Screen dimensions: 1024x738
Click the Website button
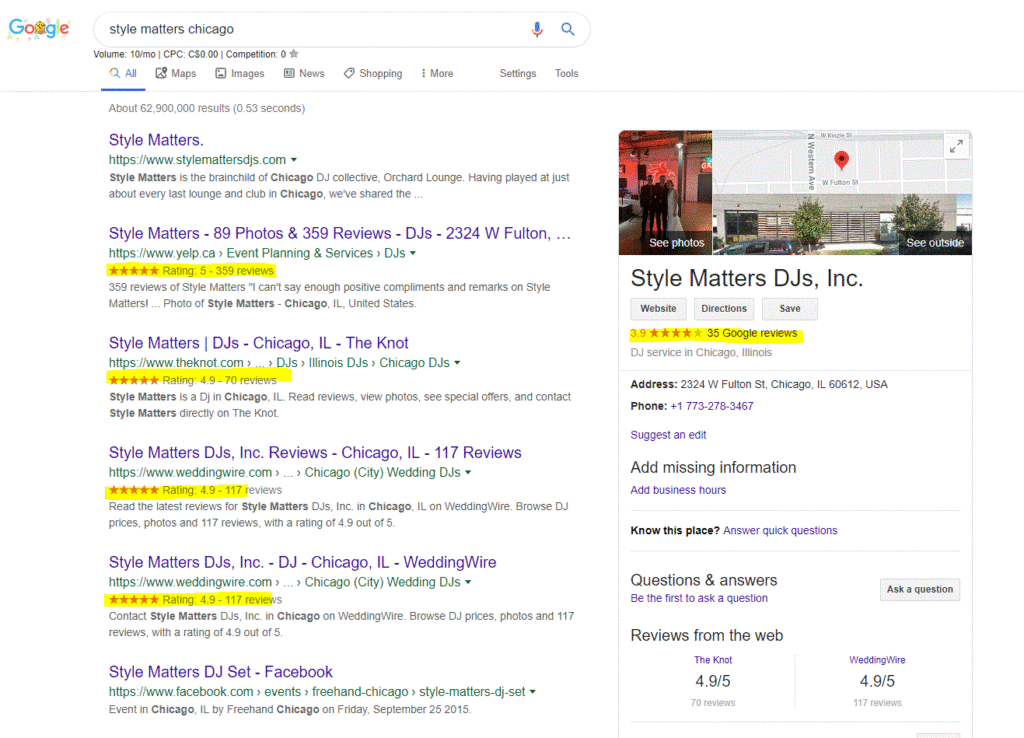658,309
